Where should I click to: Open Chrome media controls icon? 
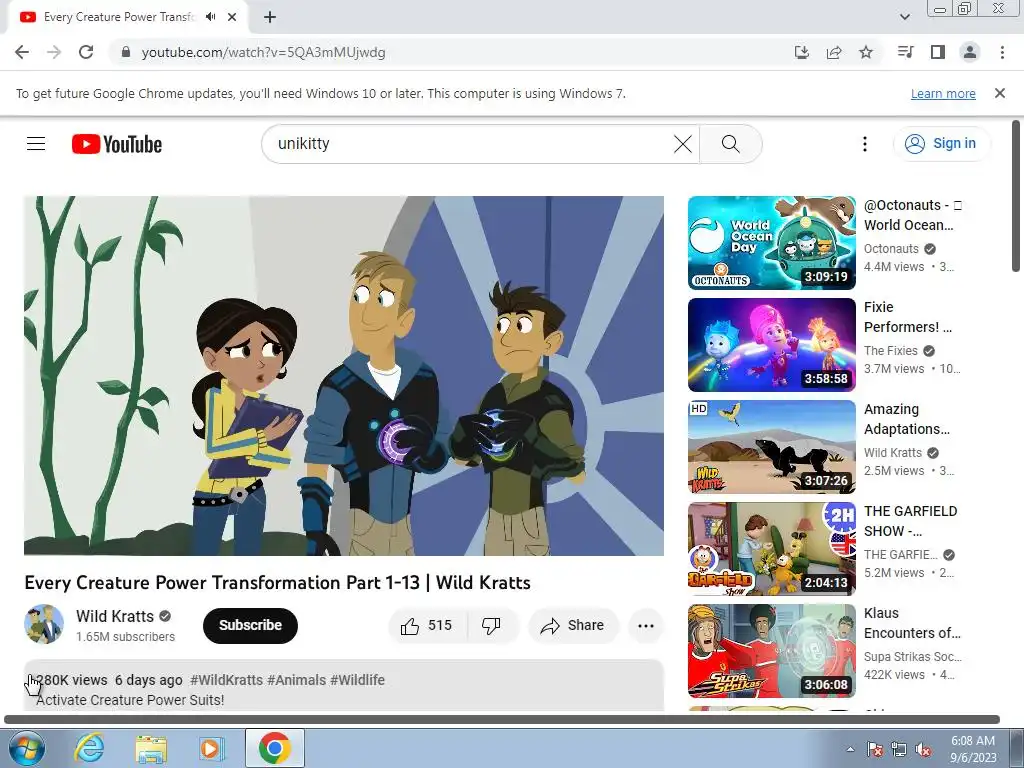(905, 52)
